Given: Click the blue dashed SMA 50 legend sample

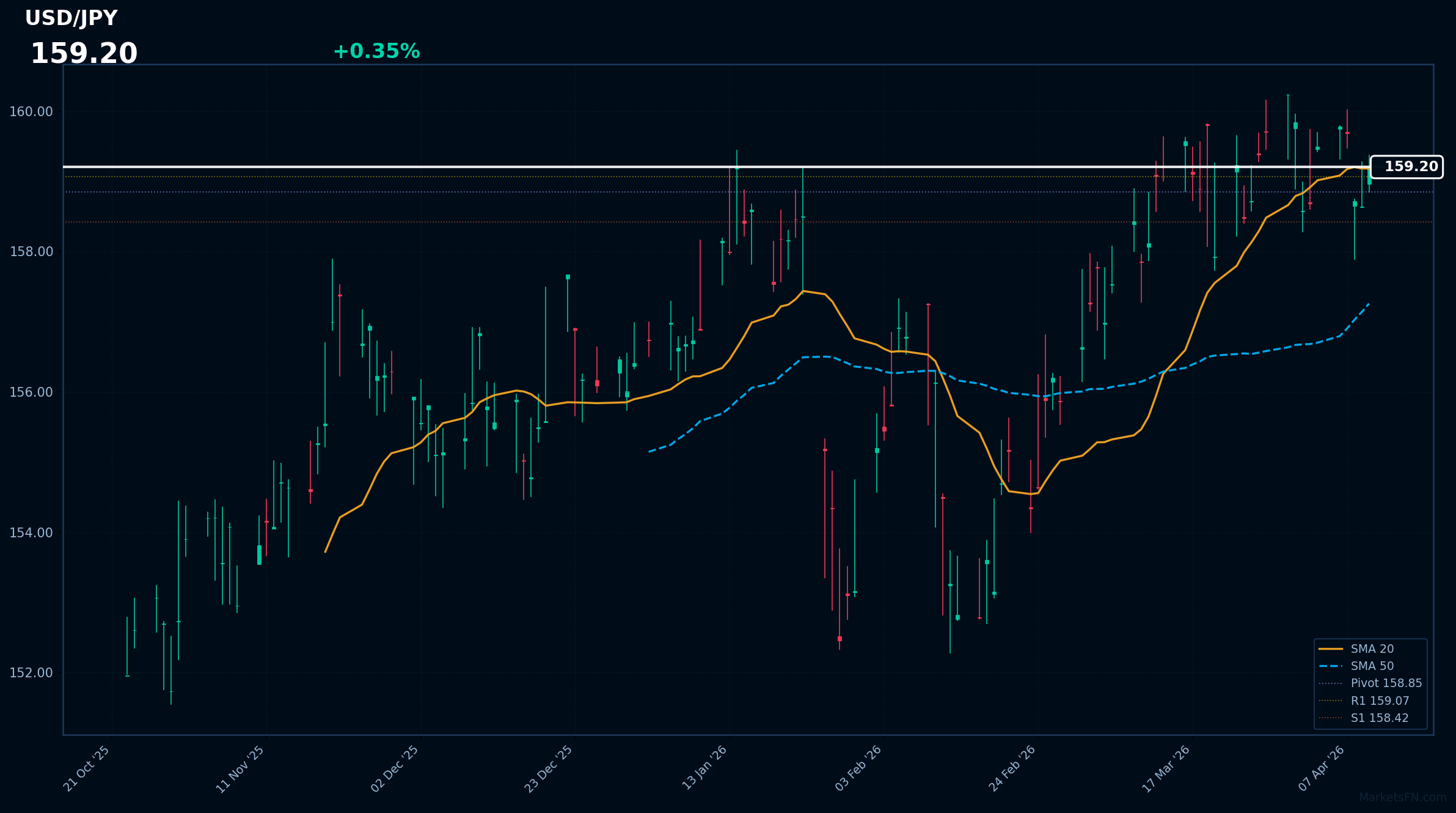Looking at the screenshot, I should pyautogui.click(x=1331, y=666).
